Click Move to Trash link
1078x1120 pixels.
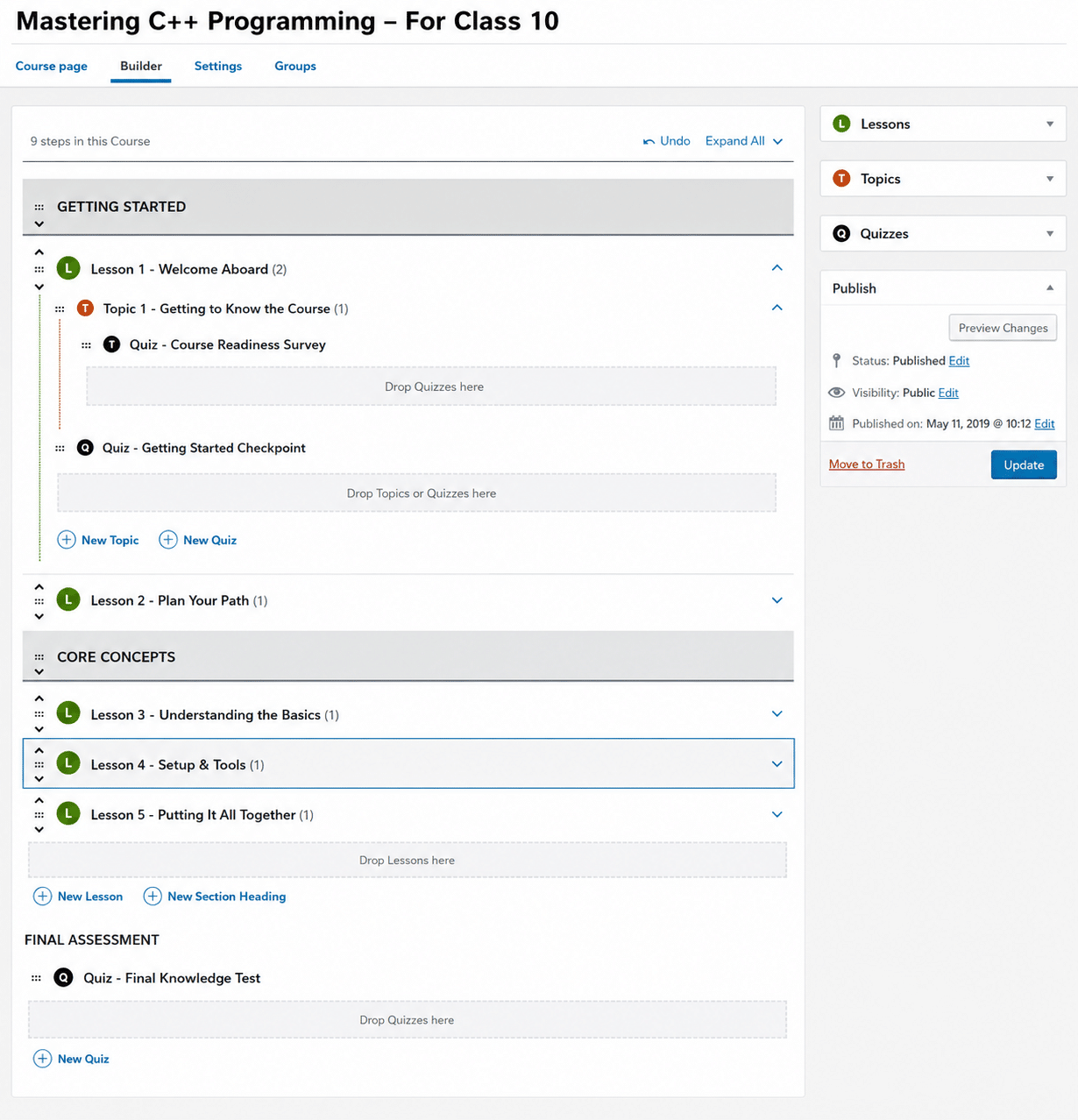pos(867,464)
